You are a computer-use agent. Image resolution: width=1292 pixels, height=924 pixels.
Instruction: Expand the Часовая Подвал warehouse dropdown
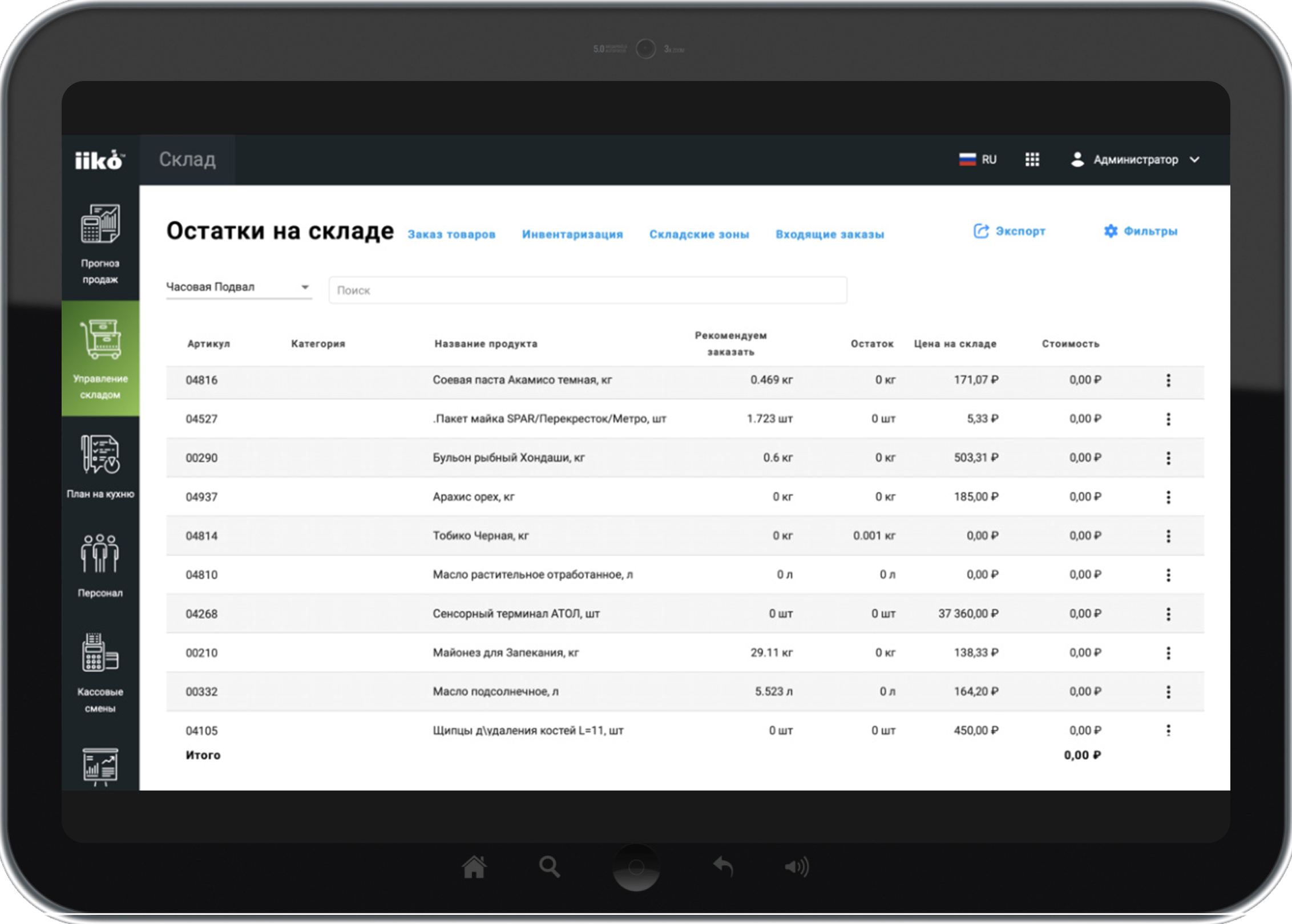238,287
